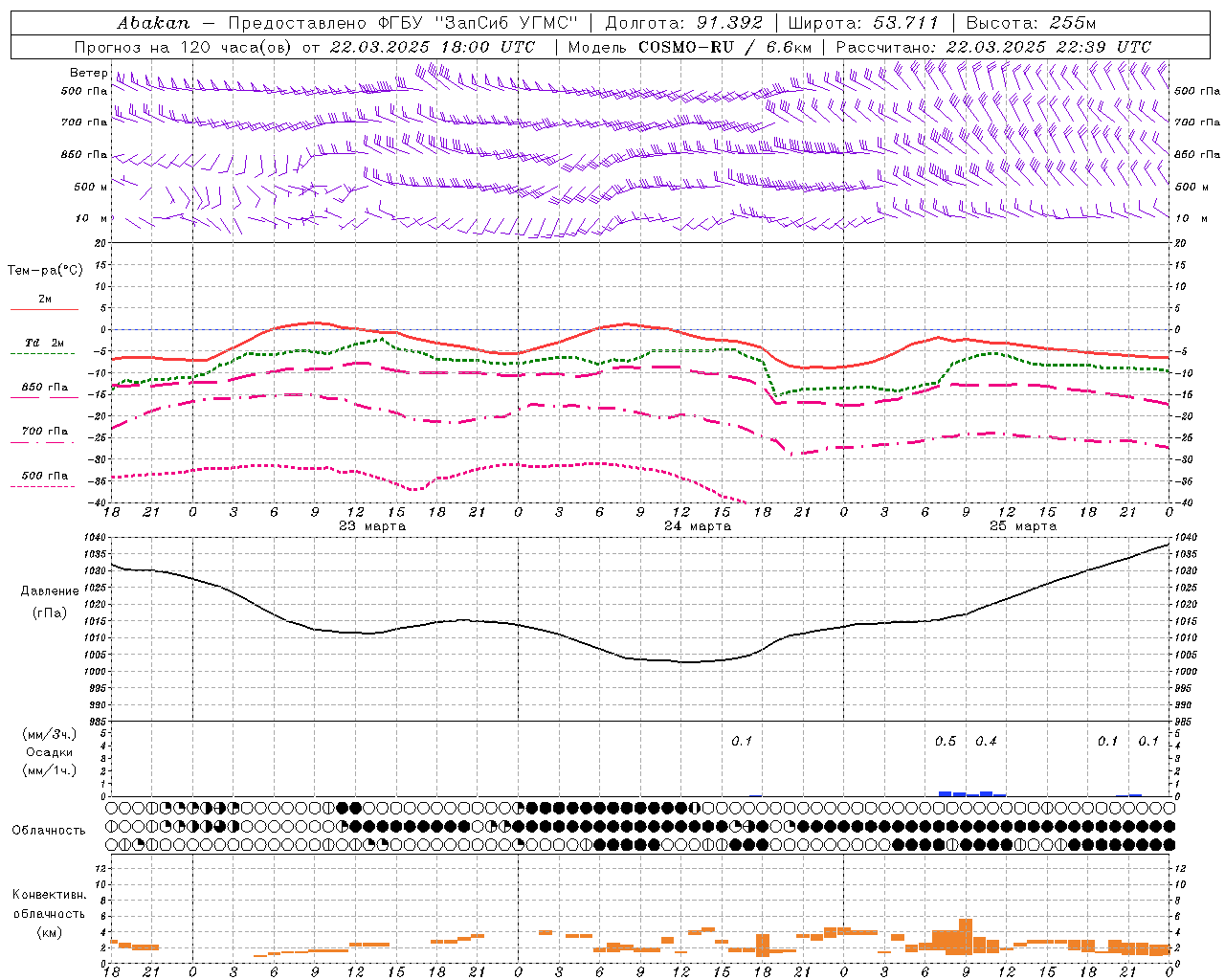This screenshot has height=980, width=1225.
Task: Click the "(мм/3ч.)" precipitation unit label
Action: 50,734
